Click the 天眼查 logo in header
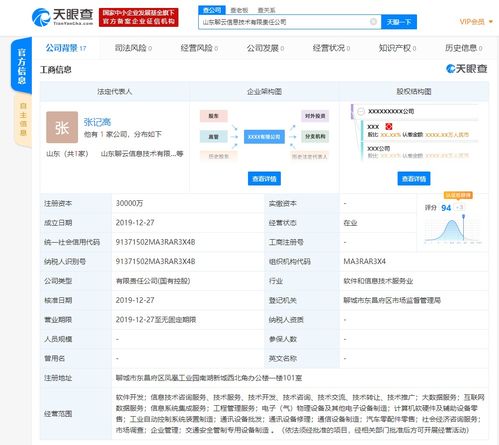This screenshot has width=499, height=445. click(63, 17)
